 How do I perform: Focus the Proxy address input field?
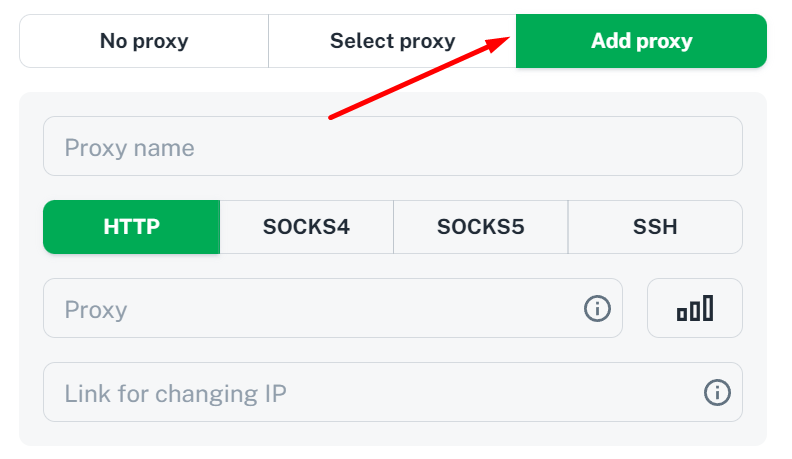coord(333,308)
